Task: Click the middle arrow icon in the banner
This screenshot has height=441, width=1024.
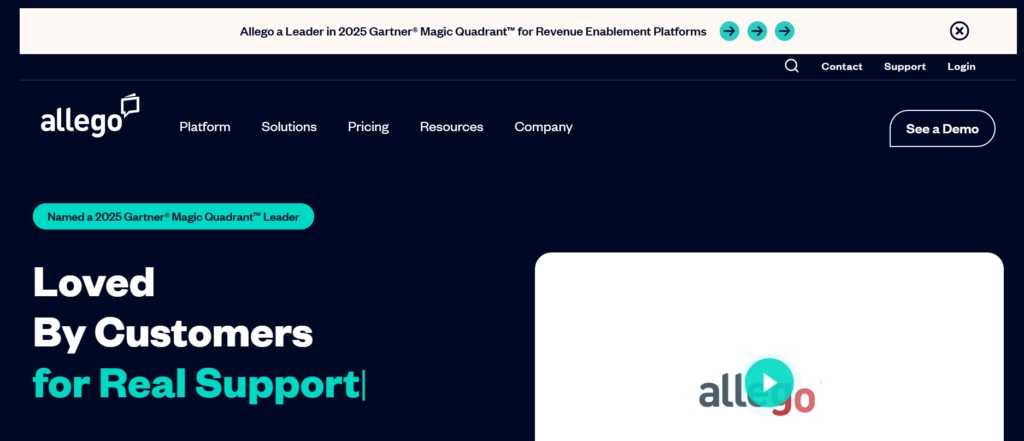Action: point(757,31)
